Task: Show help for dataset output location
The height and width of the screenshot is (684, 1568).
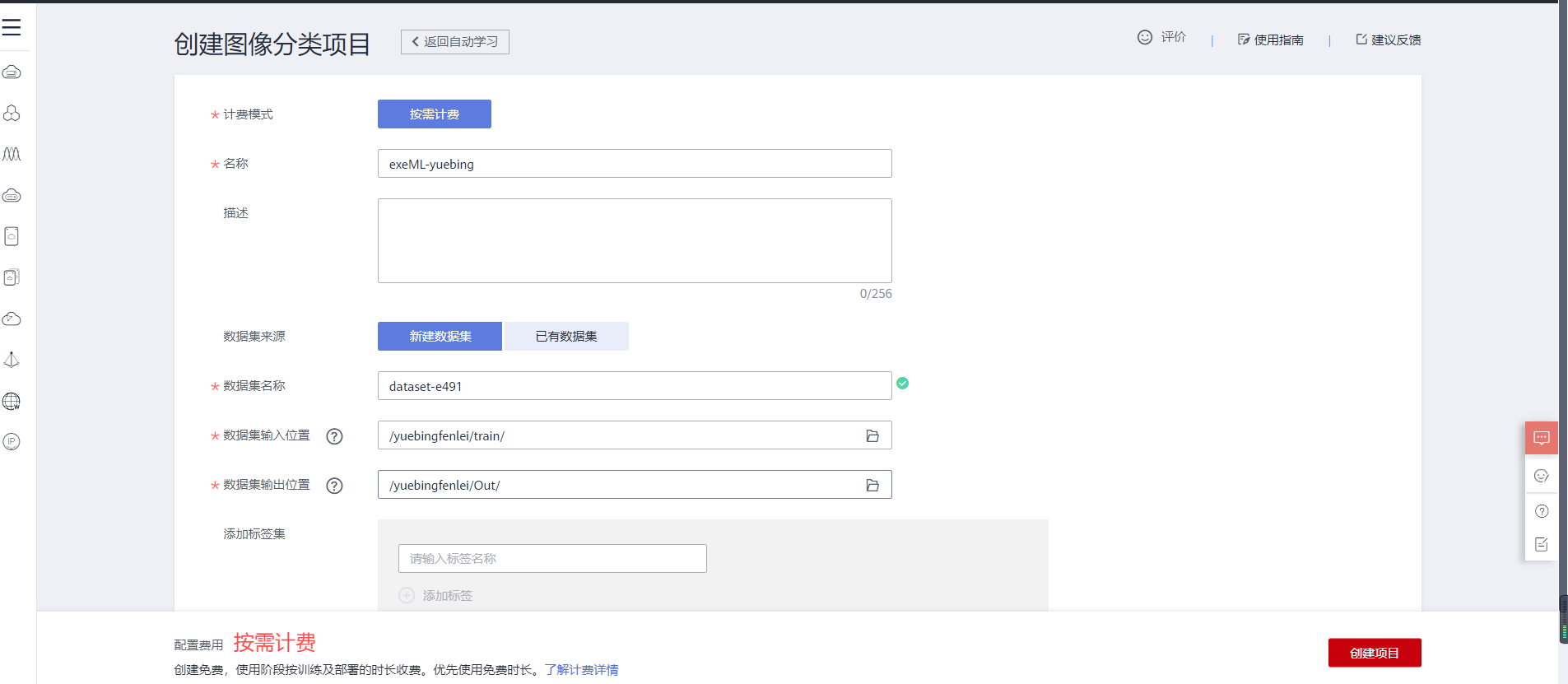Action: pyautogui.click(x=334, y=486)
